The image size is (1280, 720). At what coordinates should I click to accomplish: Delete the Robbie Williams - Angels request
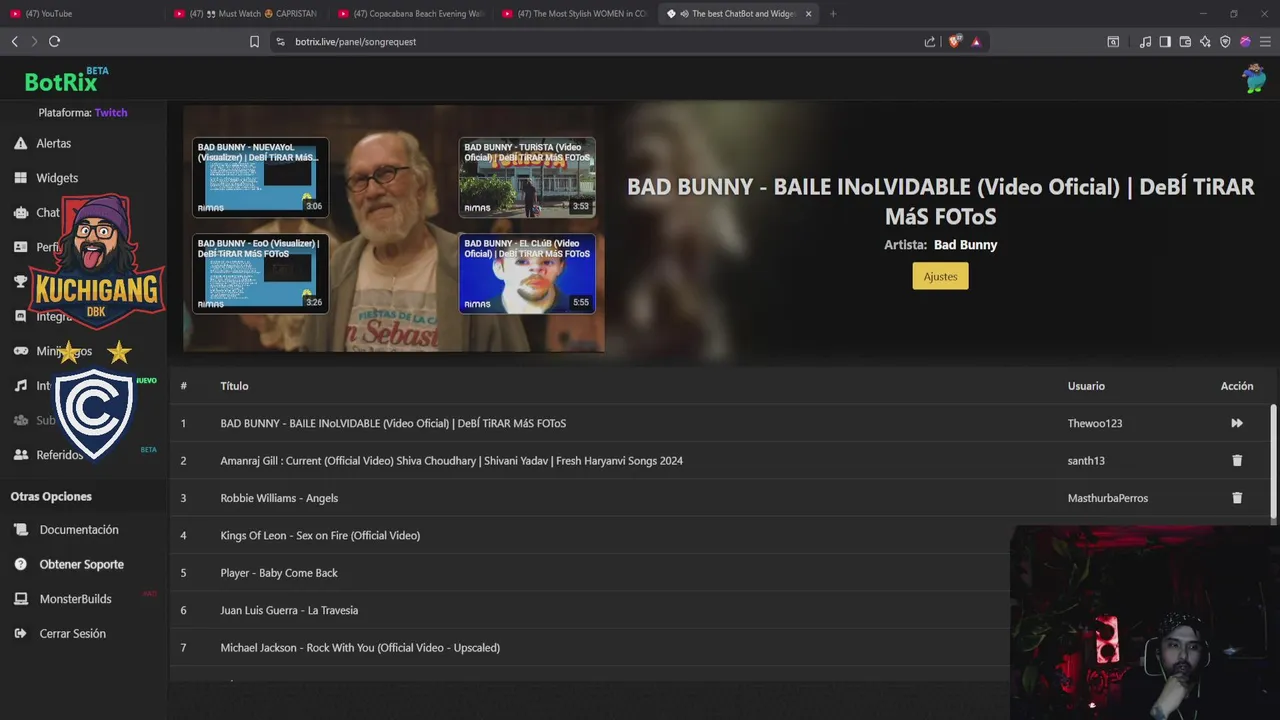1237,498
